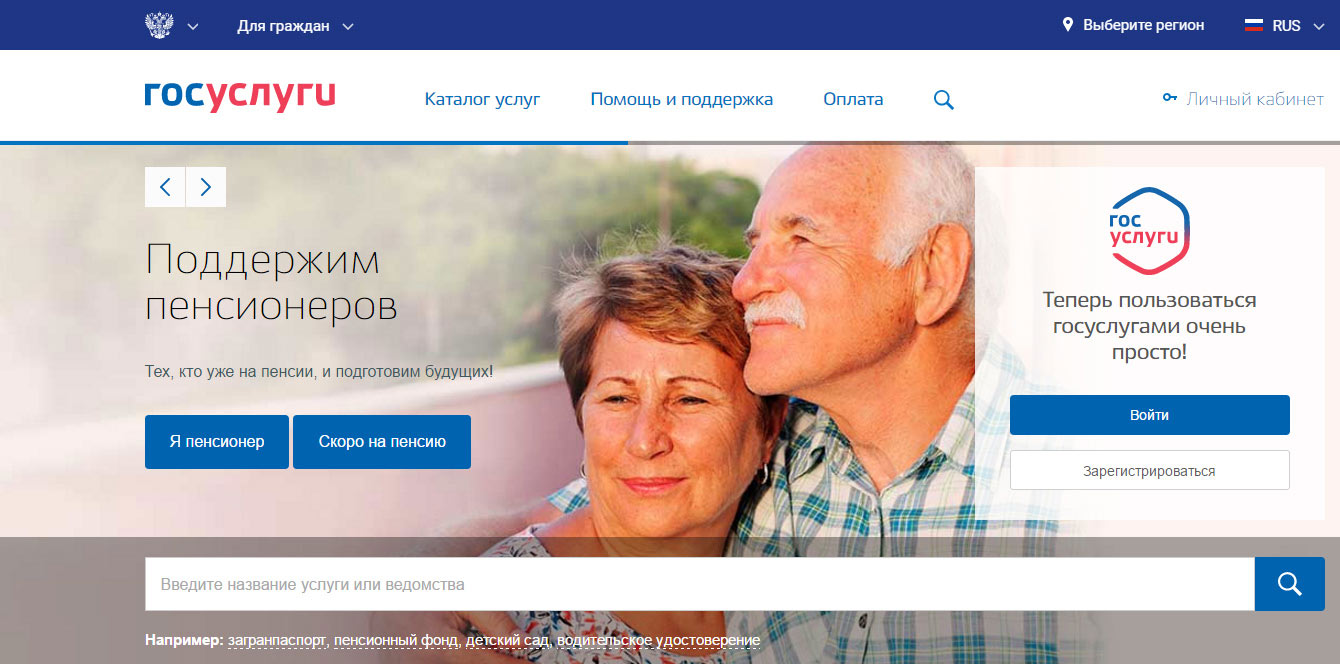Viewport: 1340px width, 670px height.
Task: Click the Я пенсионер button
Action: click(x=217, y=442)
